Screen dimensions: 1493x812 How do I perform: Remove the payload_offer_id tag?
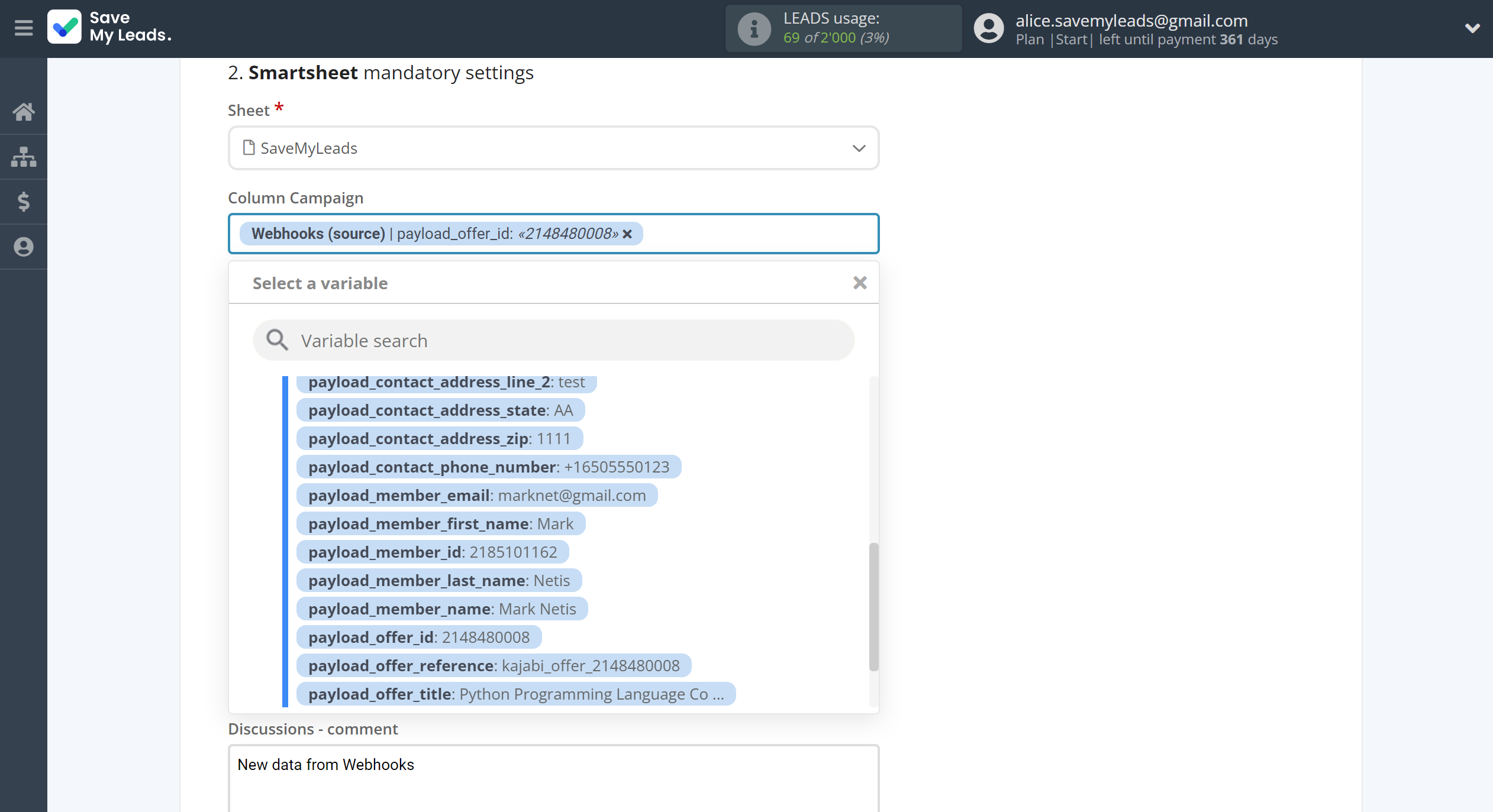tap(628, 234)
